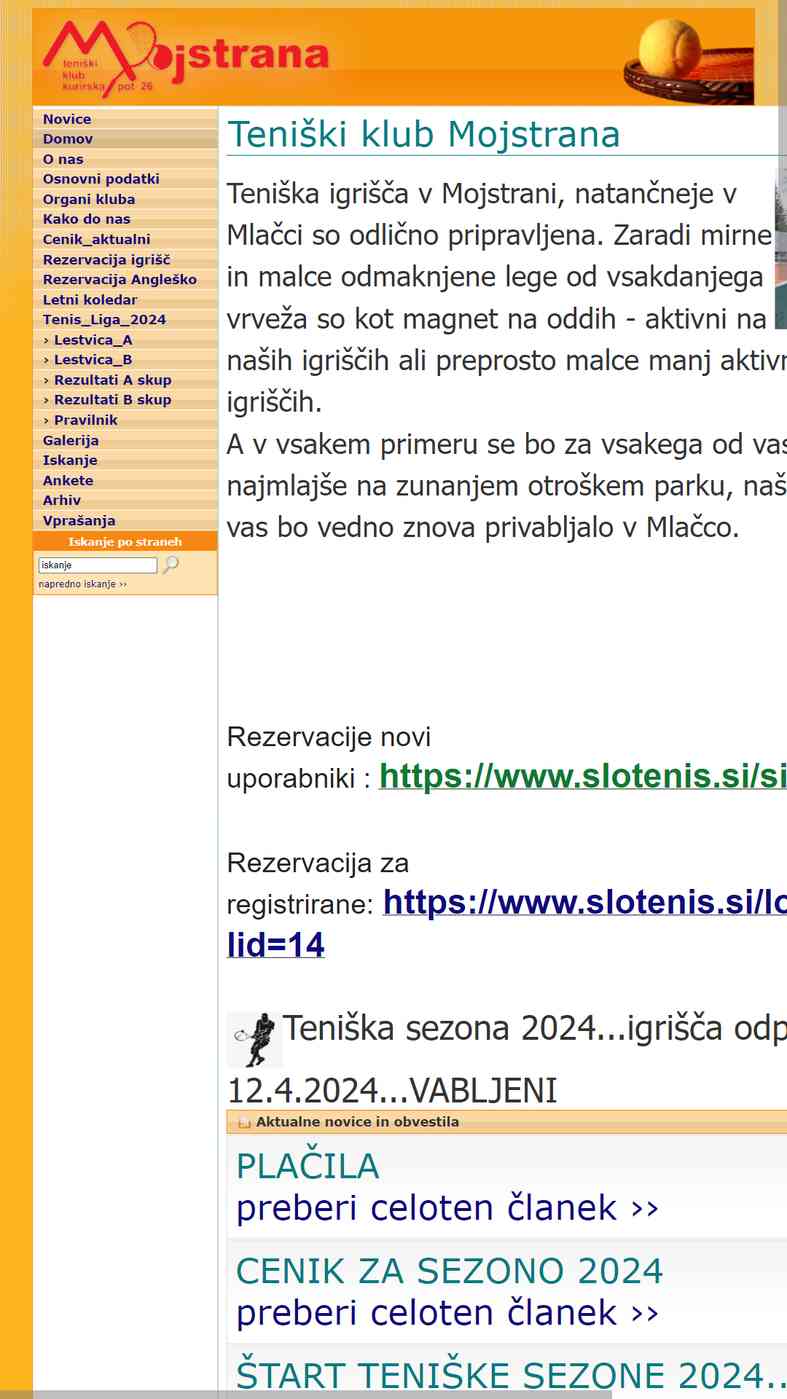Open the O nas page

(125, 159)
